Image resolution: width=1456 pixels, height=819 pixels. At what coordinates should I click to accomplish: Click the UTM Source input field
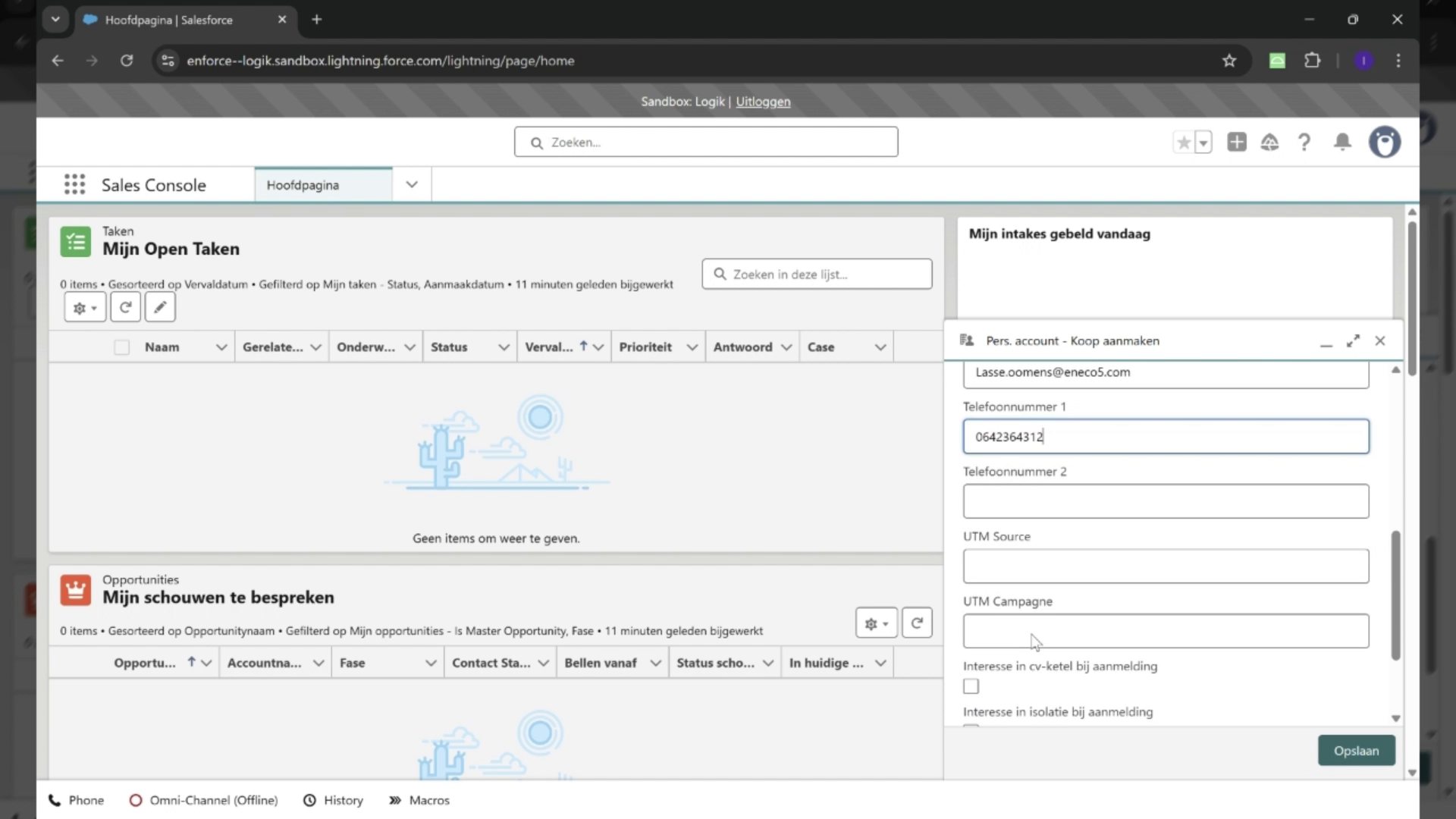pyautogui.click(x=1166, y=566)
